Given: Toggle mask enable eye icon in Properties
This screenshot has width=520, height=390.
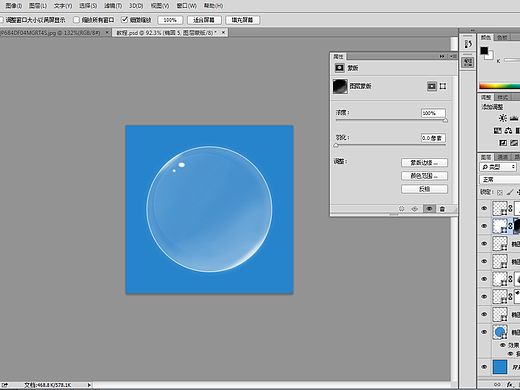Looking at the screenshot, I should coord(429,209).
